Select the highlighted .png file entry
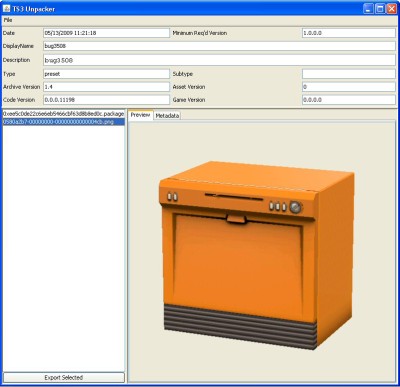This screenshot has width=400, height=387. (x=63, y=122)
